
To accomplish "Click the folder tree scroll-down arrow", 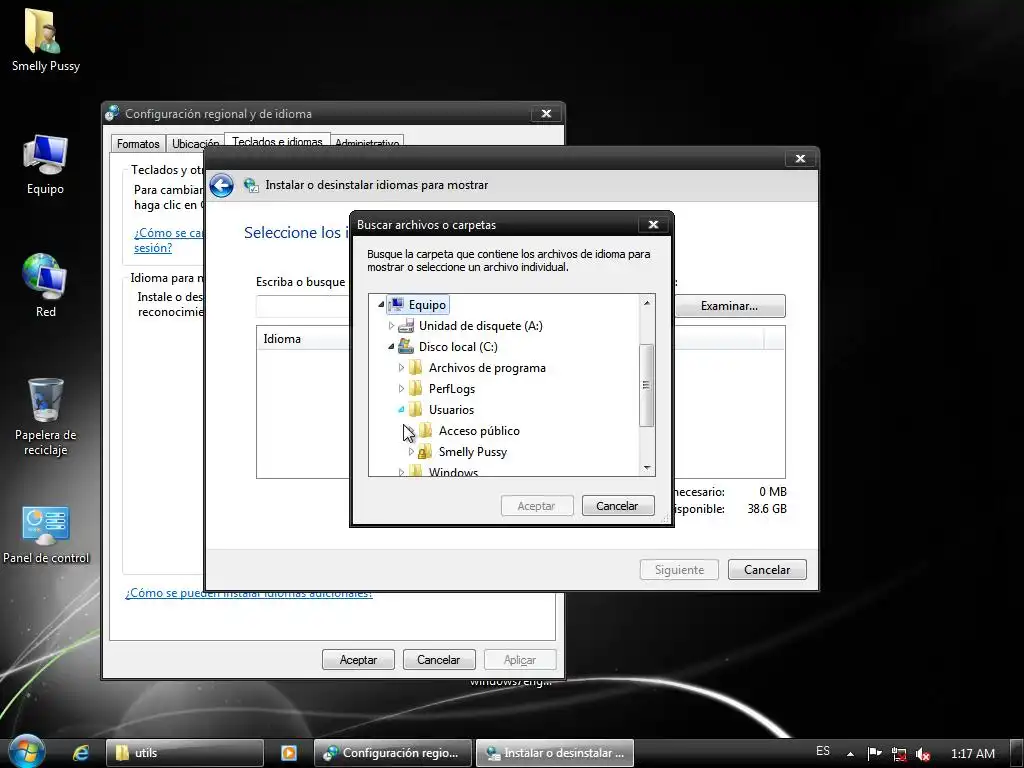I will (647, 468).
